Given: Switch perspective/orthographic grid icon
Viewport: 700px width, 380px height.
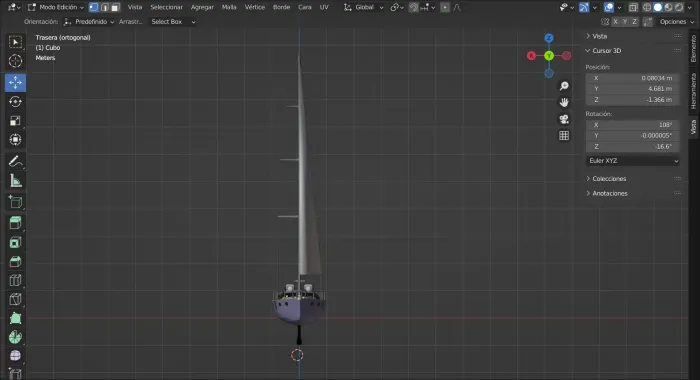Looking at the screenshot, I should point(564,135).
